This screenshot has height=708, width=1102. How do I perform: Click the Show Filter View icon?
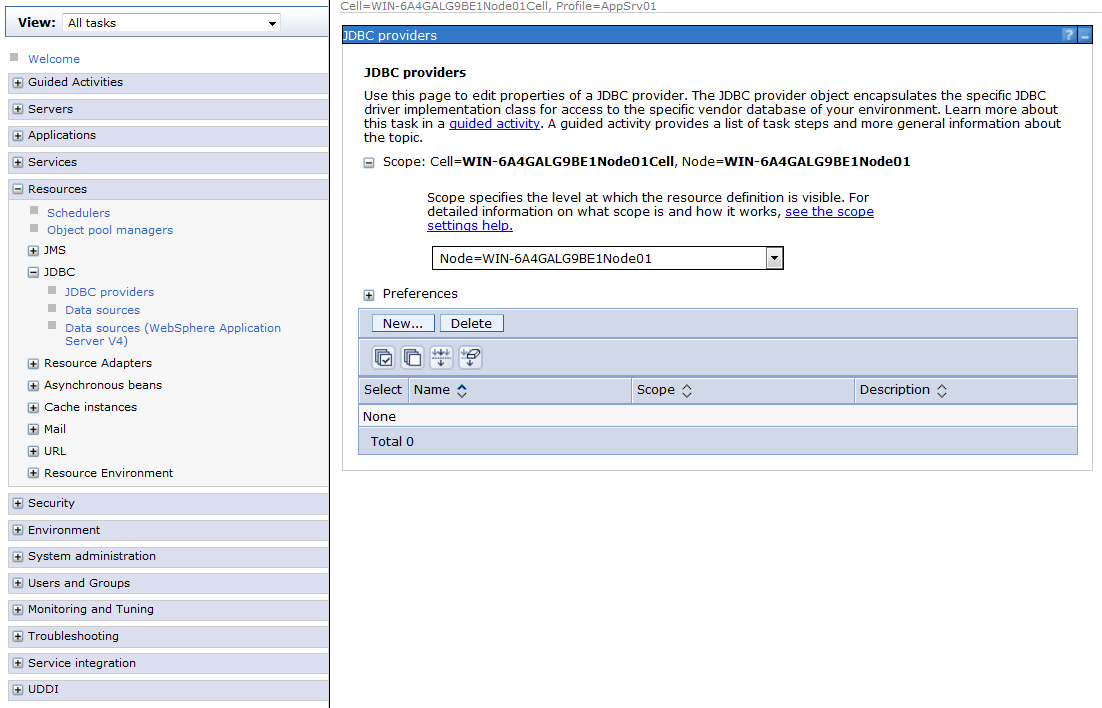click(441, 357)
